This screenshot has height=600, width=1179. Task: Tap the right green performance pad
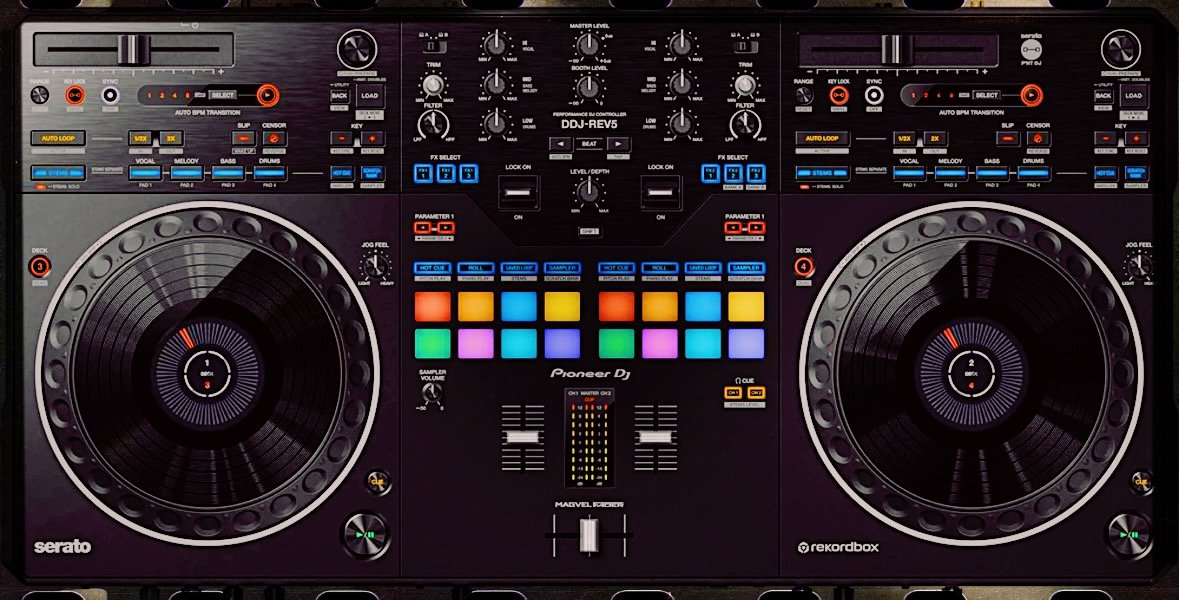click(617, 344)
